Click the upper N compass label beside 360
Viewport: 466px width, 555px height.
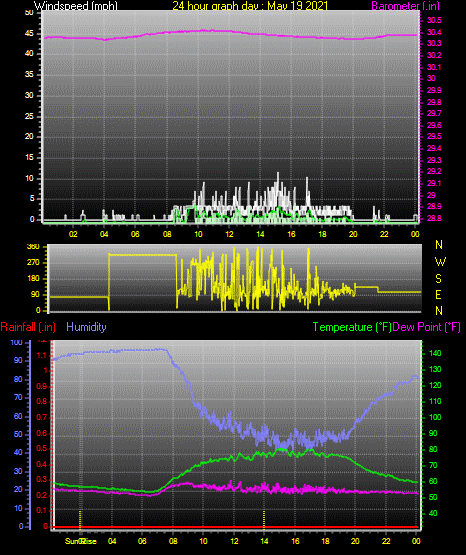439,245
